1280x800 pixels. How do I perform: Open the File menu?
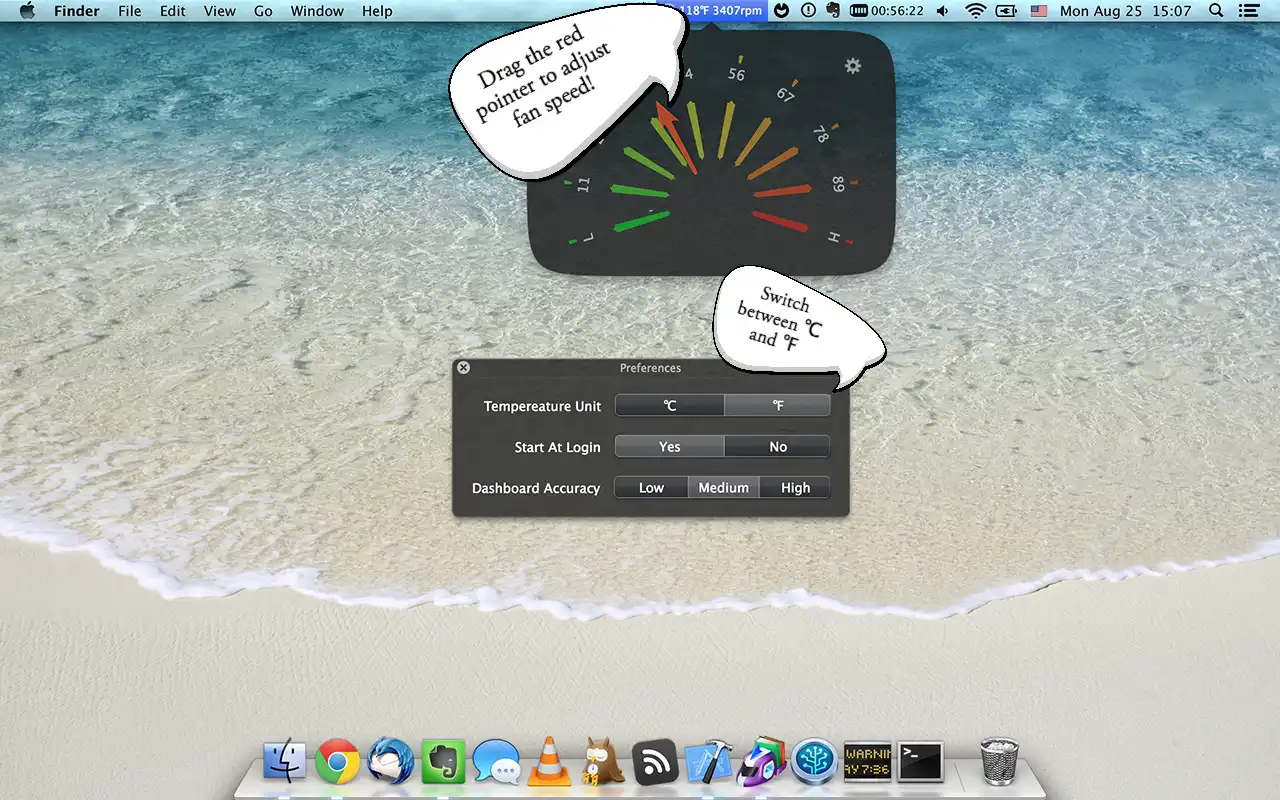129,11
